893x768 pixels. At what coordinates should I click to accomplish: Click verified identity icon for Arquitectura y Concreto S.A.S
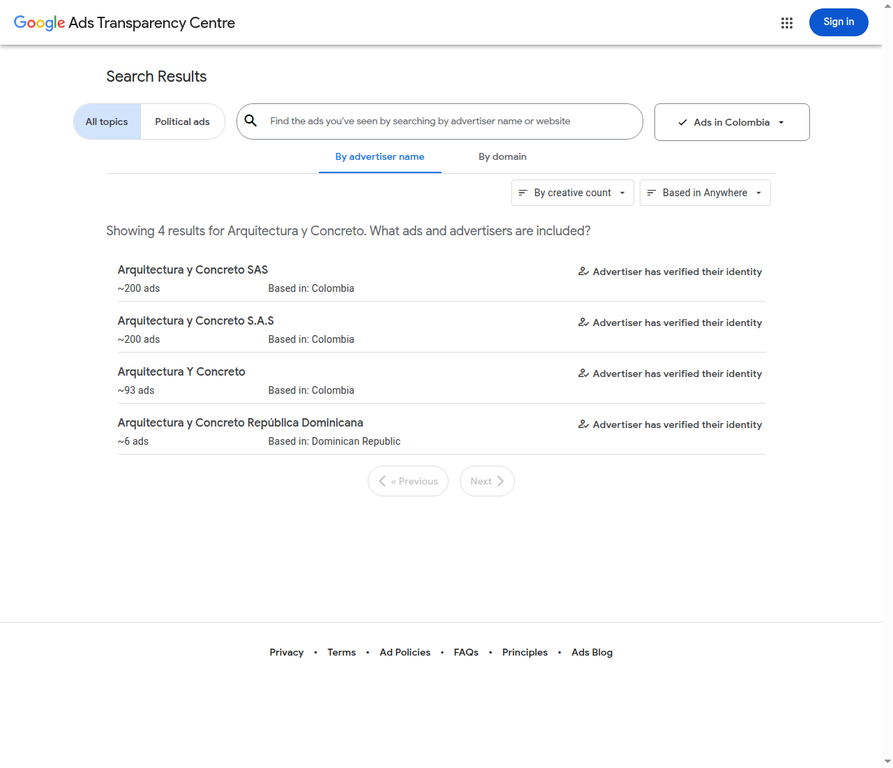pyautogui.click(x=583, y=322)
